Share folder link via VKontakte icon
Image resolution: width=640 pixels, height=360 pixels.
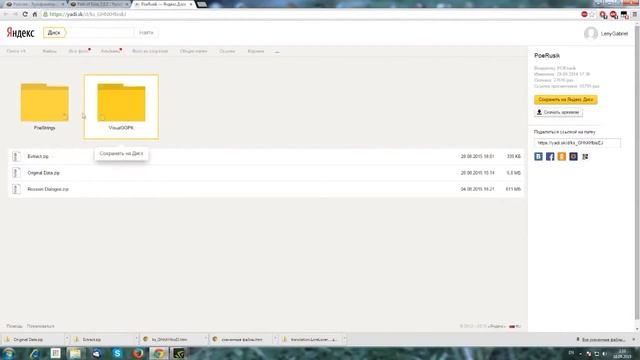(x=538, y=156)
